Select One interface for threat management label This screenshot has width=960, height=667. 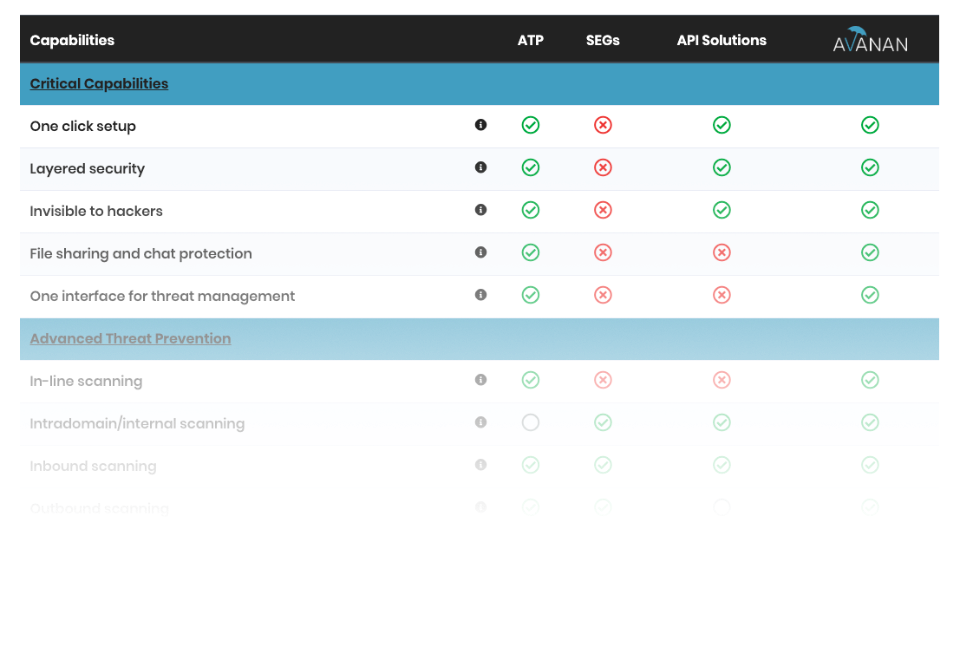(162, 296)
